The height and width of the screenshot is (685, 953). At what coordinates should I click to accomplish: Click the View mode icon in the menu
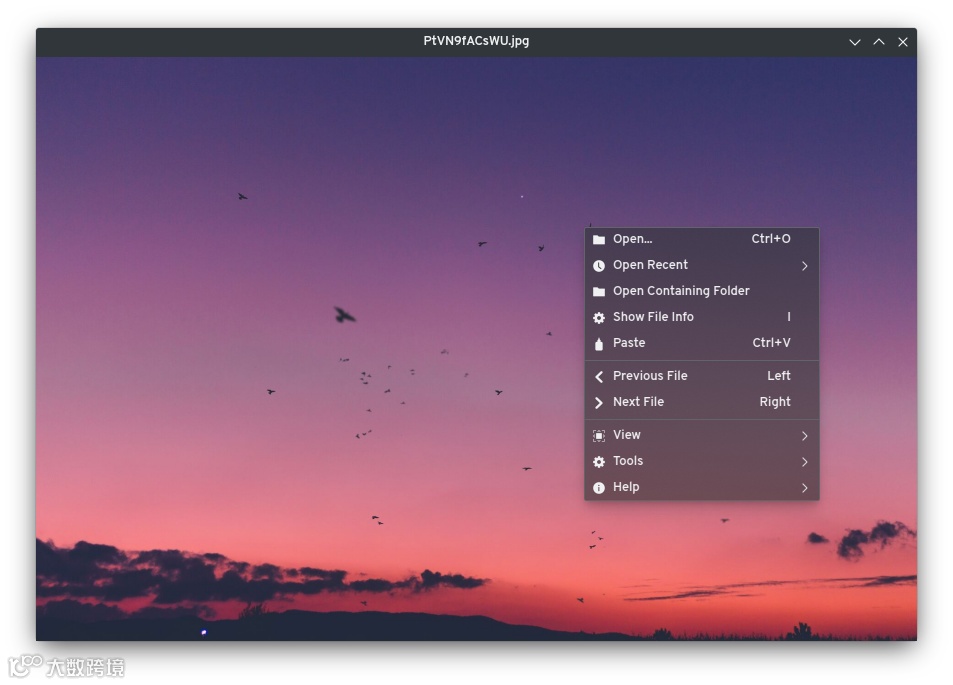[598, 435]
